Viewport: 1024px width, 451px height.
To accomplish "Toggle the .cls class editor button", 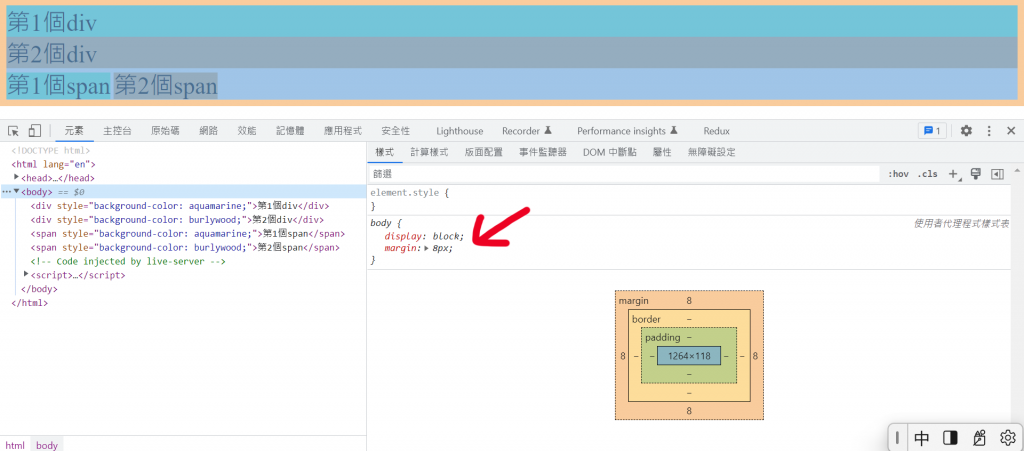I will 927,174.
